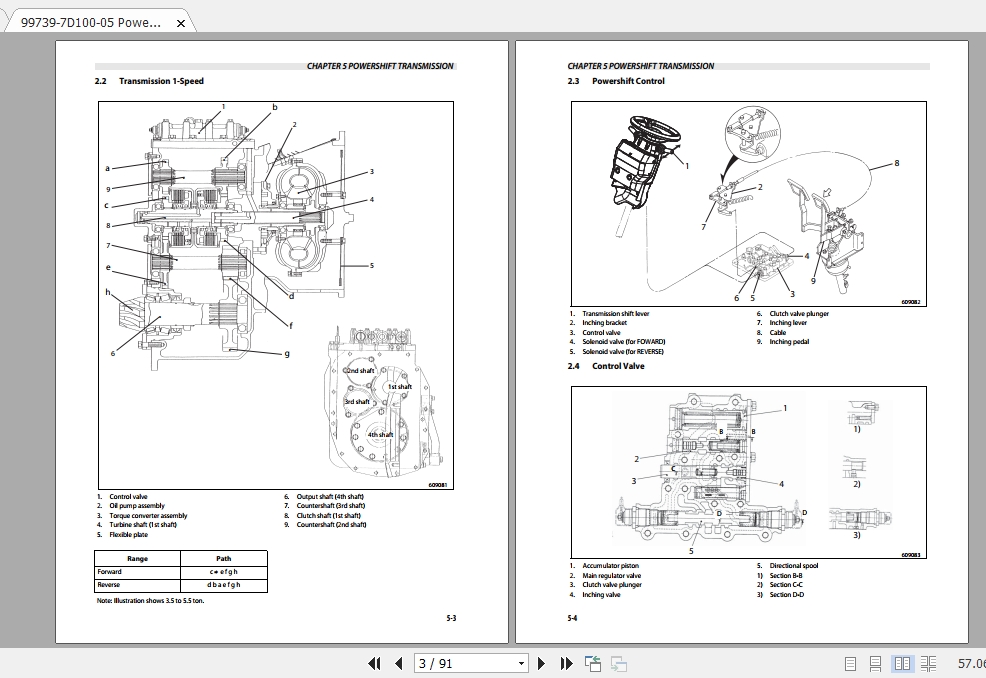Click the Forward row in the Range table
Image resolution: width=986 pixels, height=678 pixels.
click(180, 572)
